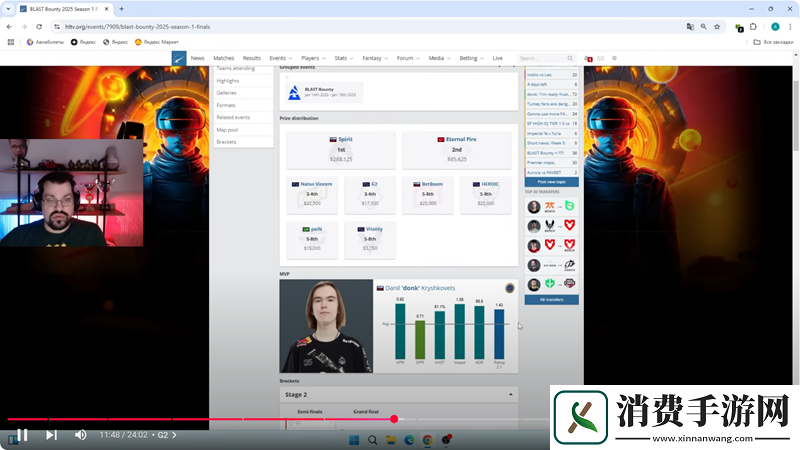Go back using the browser back arrow
Screen dimensions: 800x450
pos(10,27)
